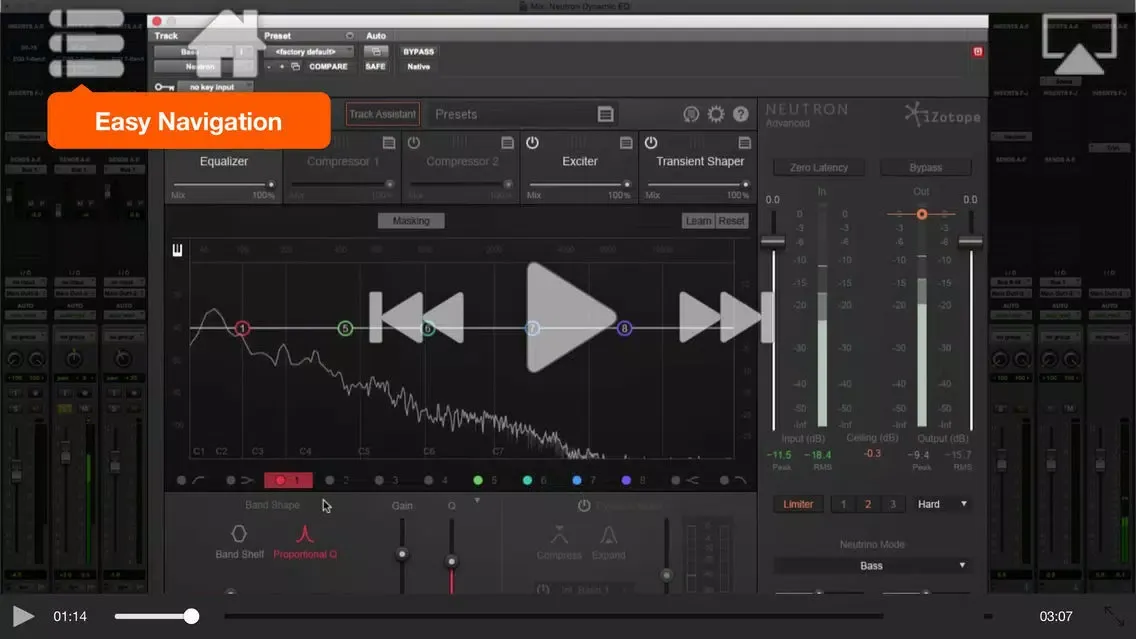Open the factory default preset dropdown
Viewport: 1136px width, 639px height.
point(308,51)
